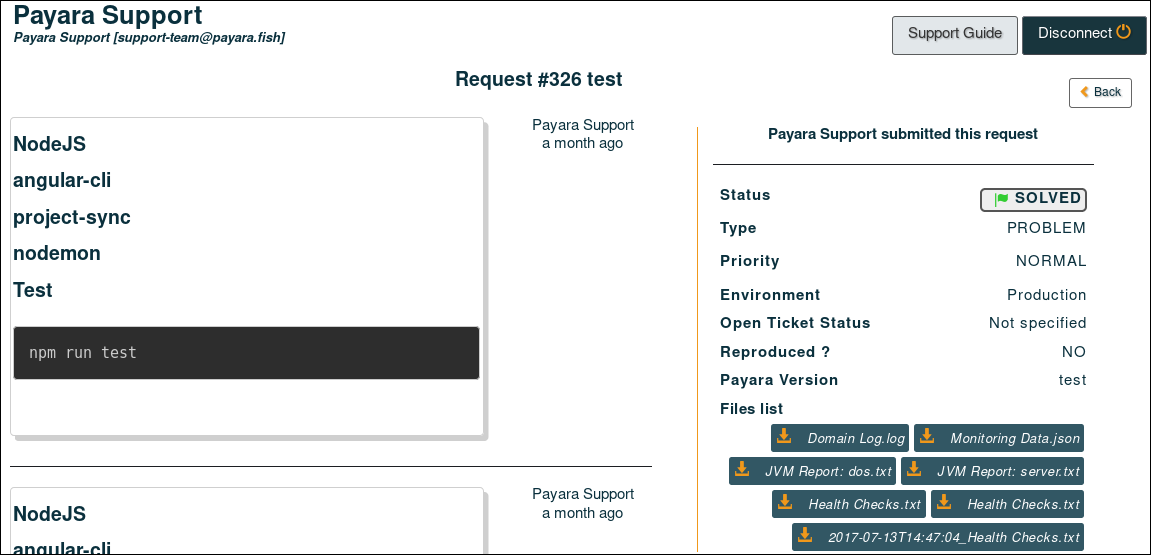Click the Type label
Screen dimensions: 1151x555
738,228
